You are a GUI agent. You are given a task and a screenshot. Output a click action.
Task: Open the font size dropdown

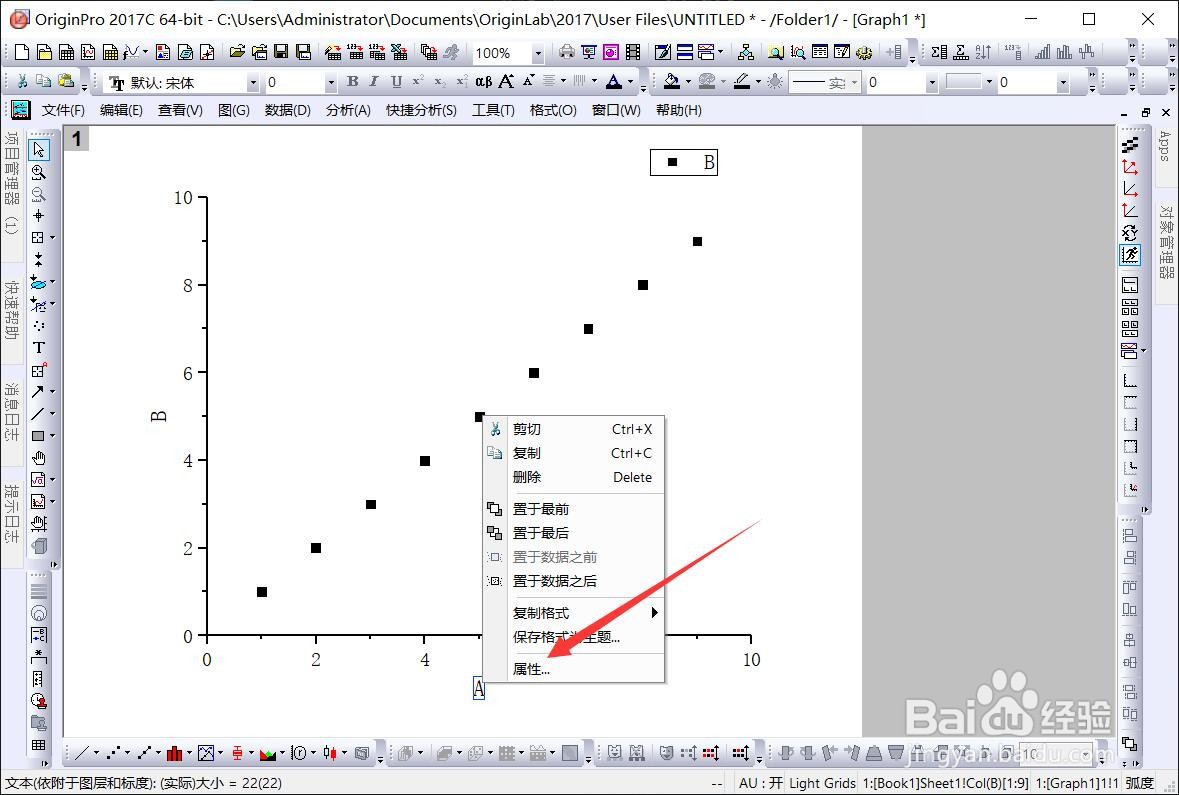(330, 82)
